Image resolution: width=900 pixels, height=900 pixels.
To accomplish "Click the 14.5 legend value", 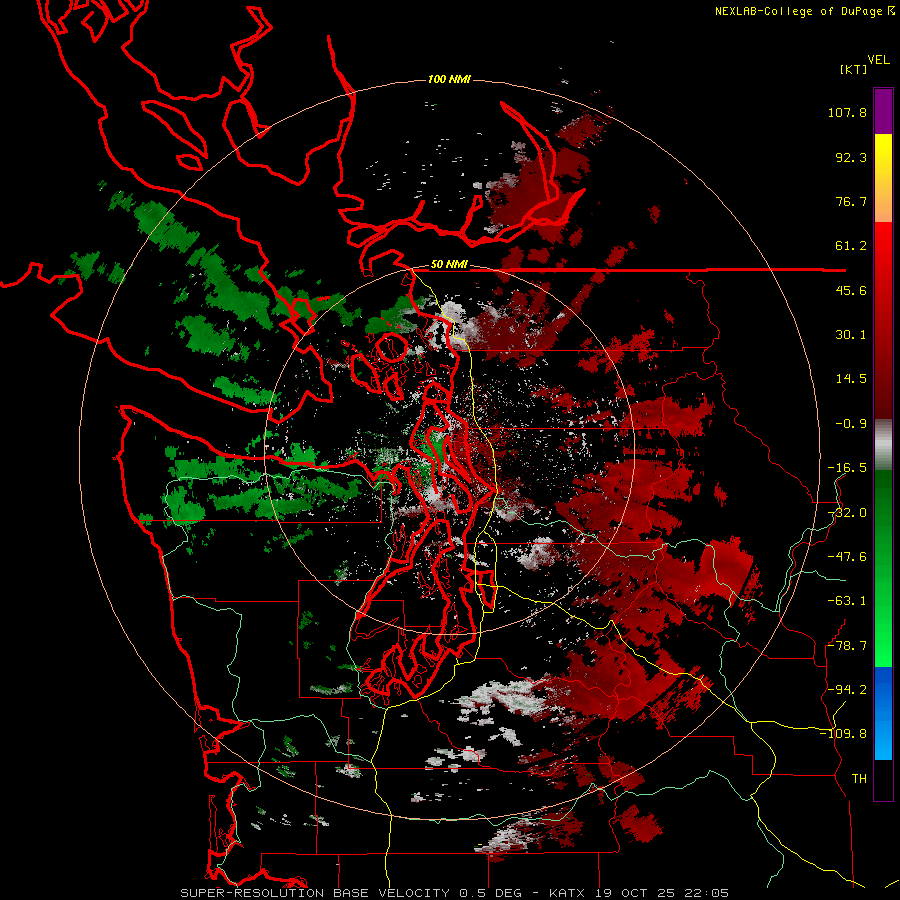I will (x=851, y=379).
